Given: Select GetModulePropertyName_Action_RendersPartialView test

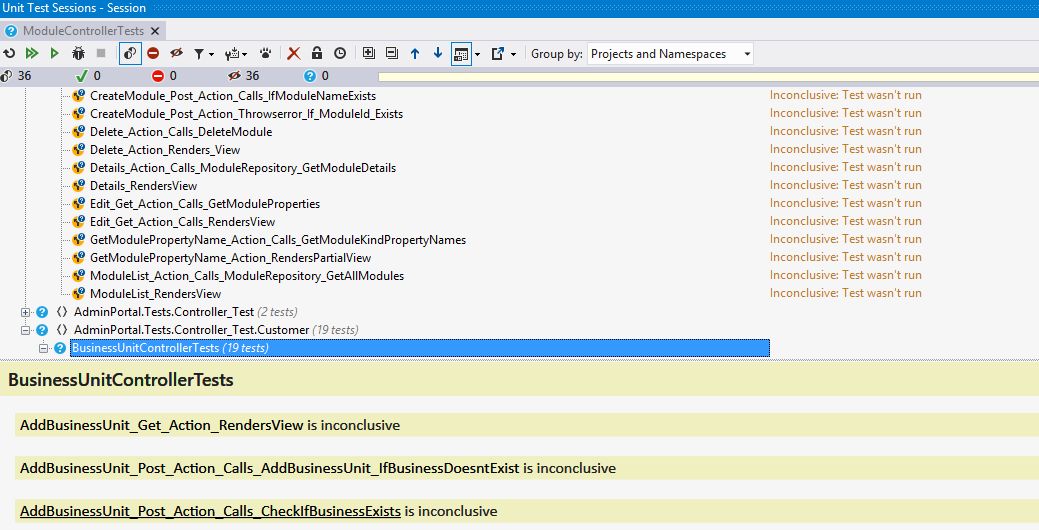Looking at the screenshot, I should click(231, 257).
